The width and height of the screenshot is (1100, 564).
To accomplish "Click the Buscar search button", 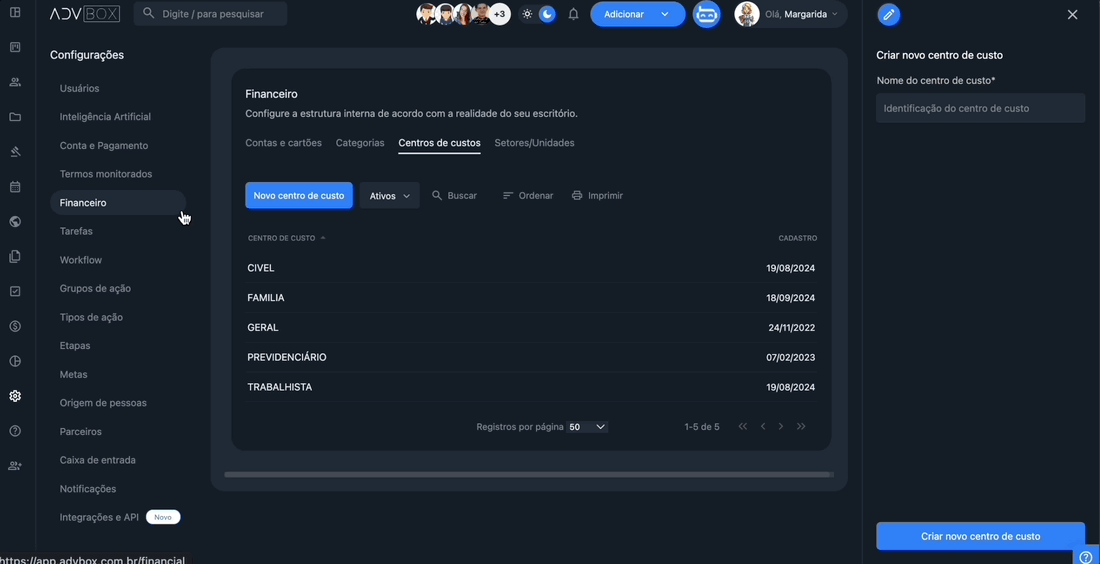I will click(x=455, y=196).
